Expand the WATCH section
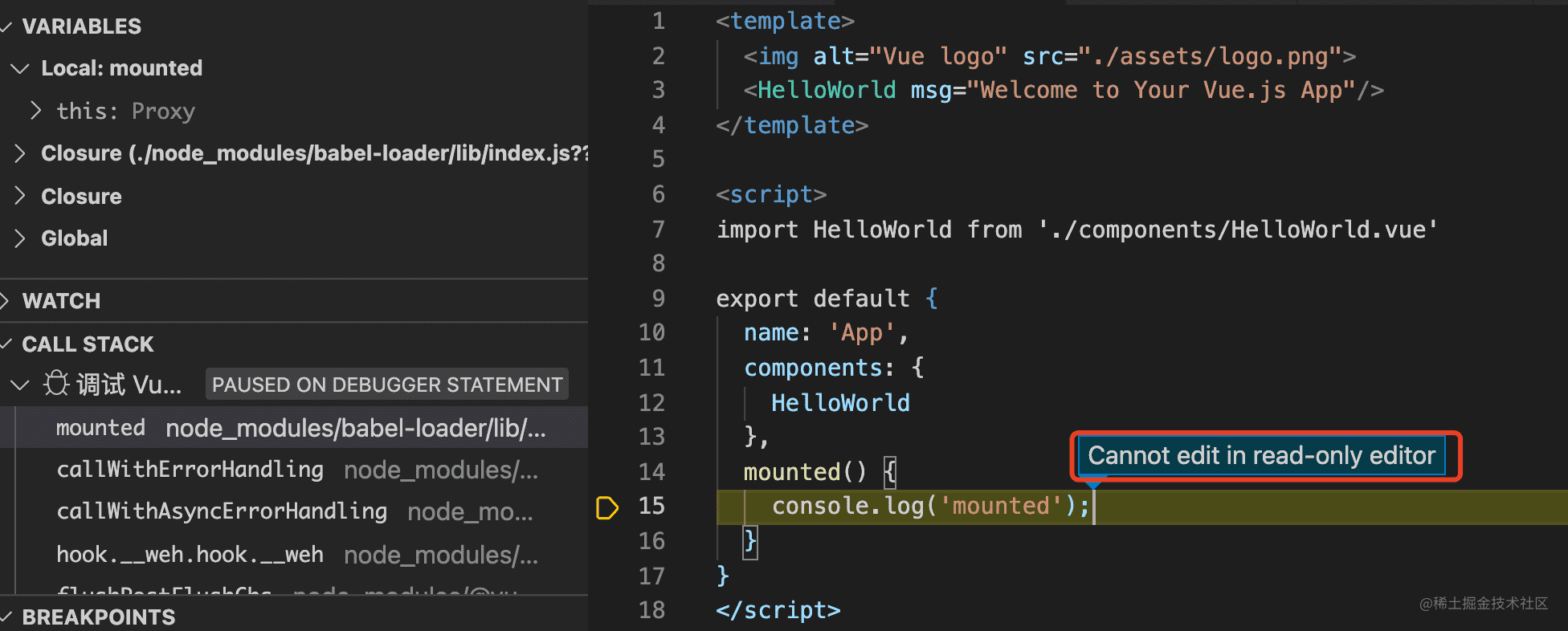This screenshot has height=631, width=1568. click(61, 301)
